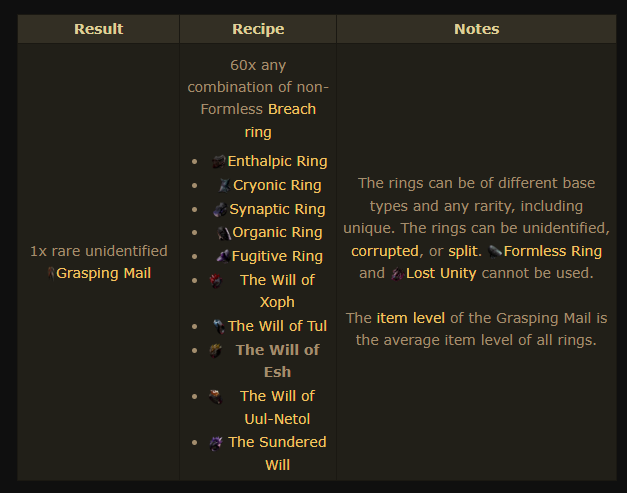Image resolution: width=627 pixels, height=493 pixels.
Task: Click the Result column header
Action: pos(98,29)
